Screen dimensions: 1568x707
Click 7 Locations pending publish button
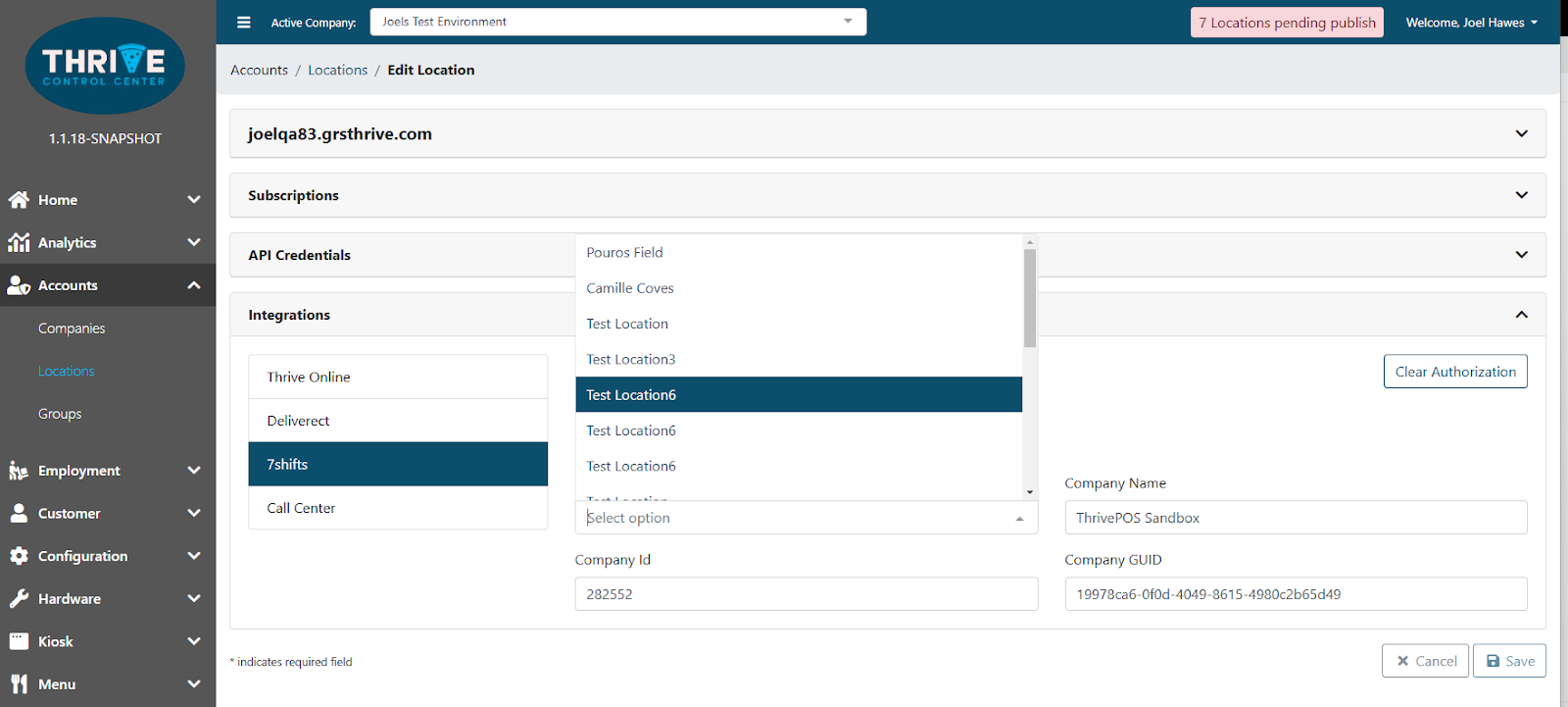[x=1287, y=23]
